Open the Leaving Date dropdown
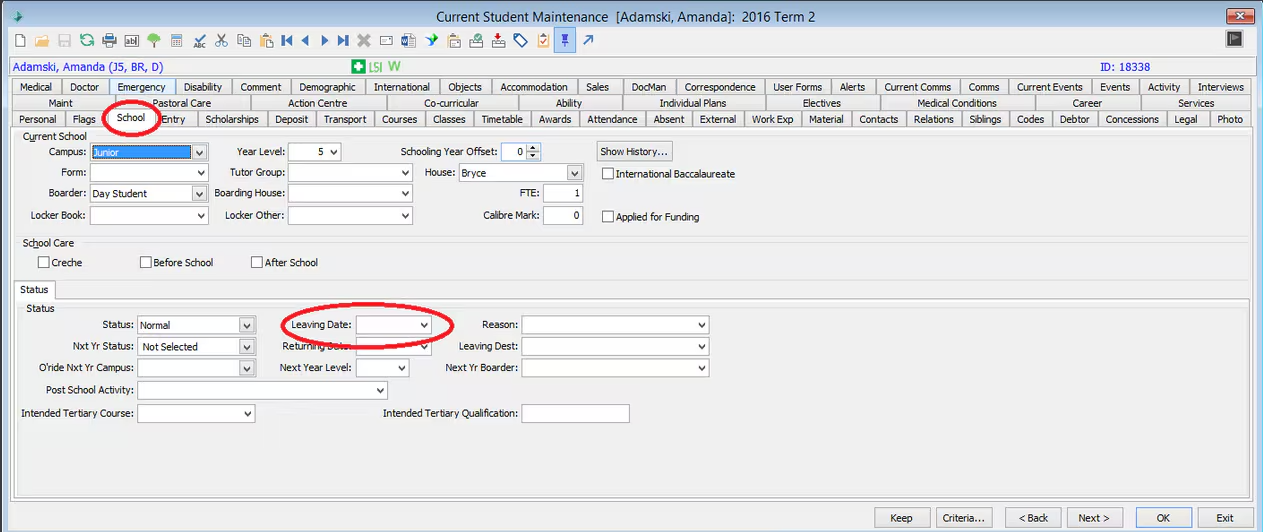The image size is (1263, 532). click(x=424, y=325)
